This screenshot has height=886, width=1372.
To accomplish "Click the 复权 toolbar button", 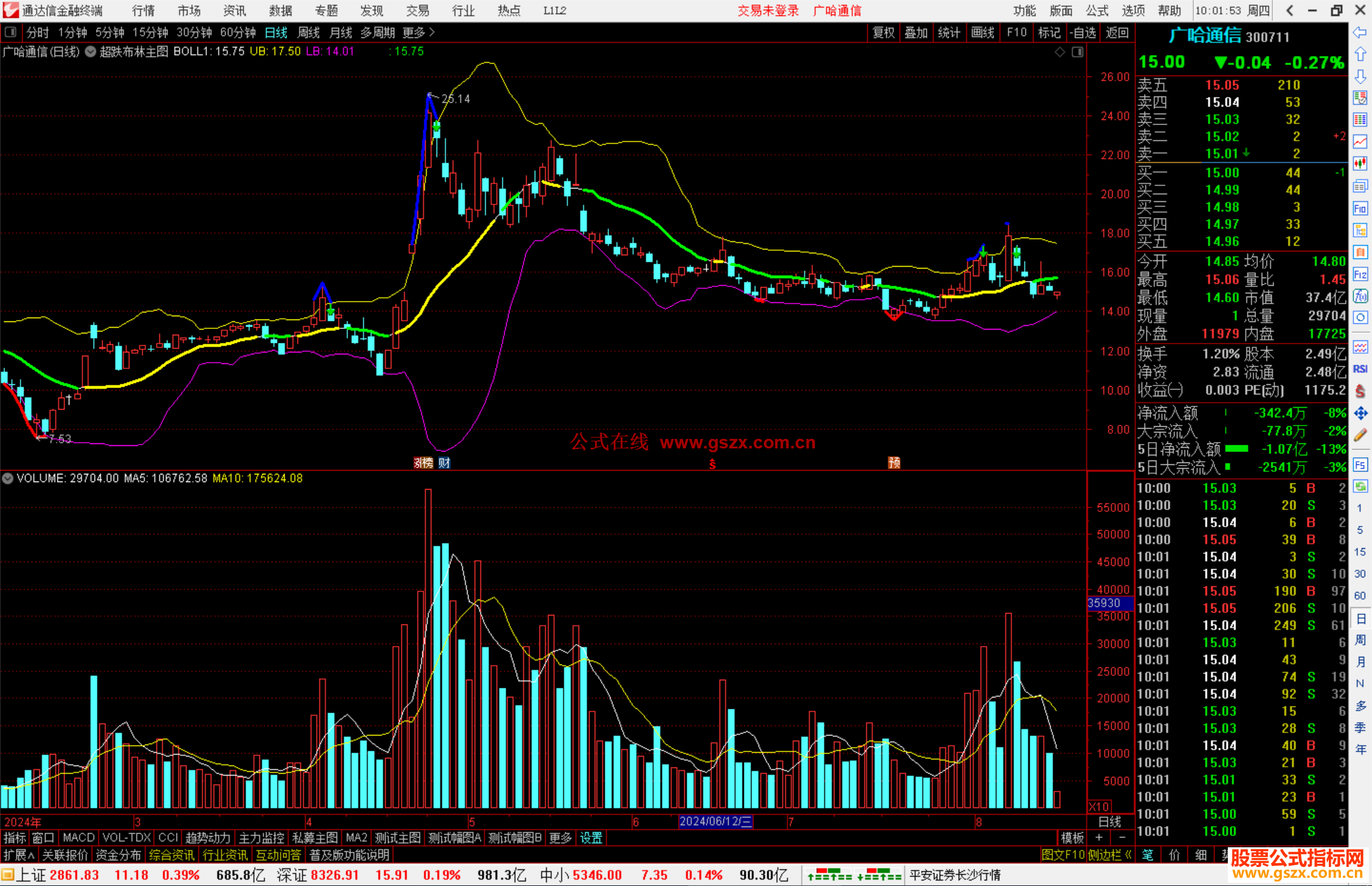I will (883, 32).
